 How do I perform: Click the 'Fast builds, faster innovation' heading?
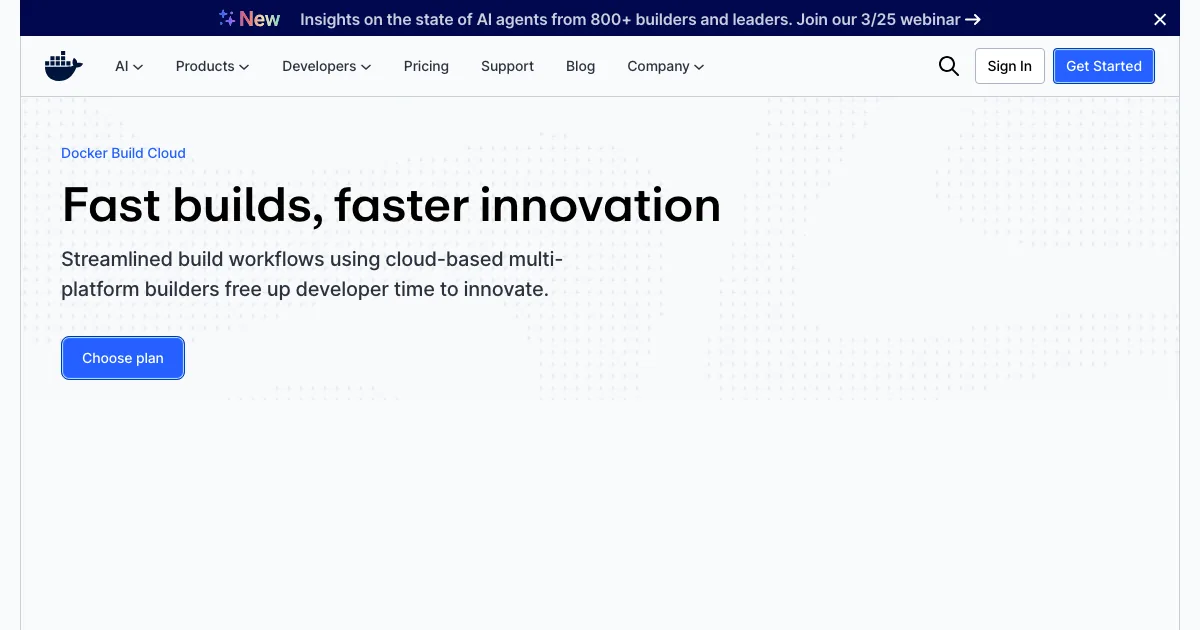[391, 205]
